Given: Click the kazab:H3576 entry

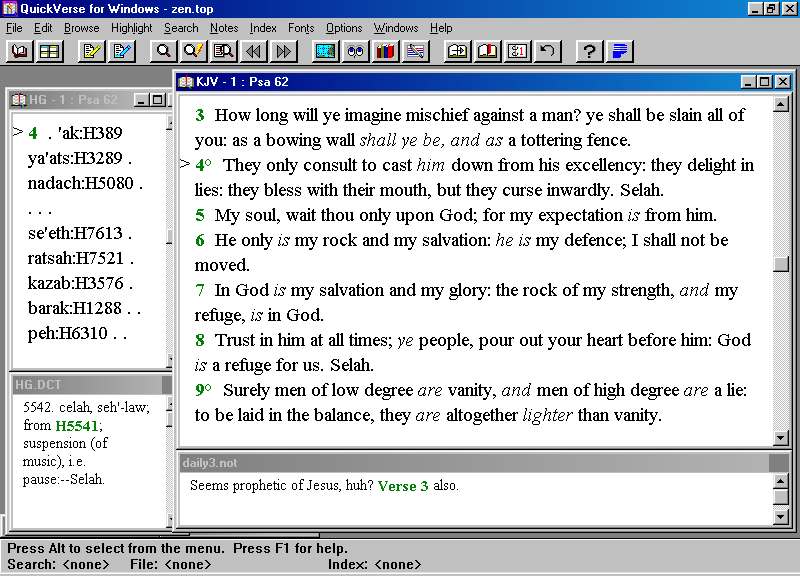Looking at the screenshot, I should coord(76,283).
